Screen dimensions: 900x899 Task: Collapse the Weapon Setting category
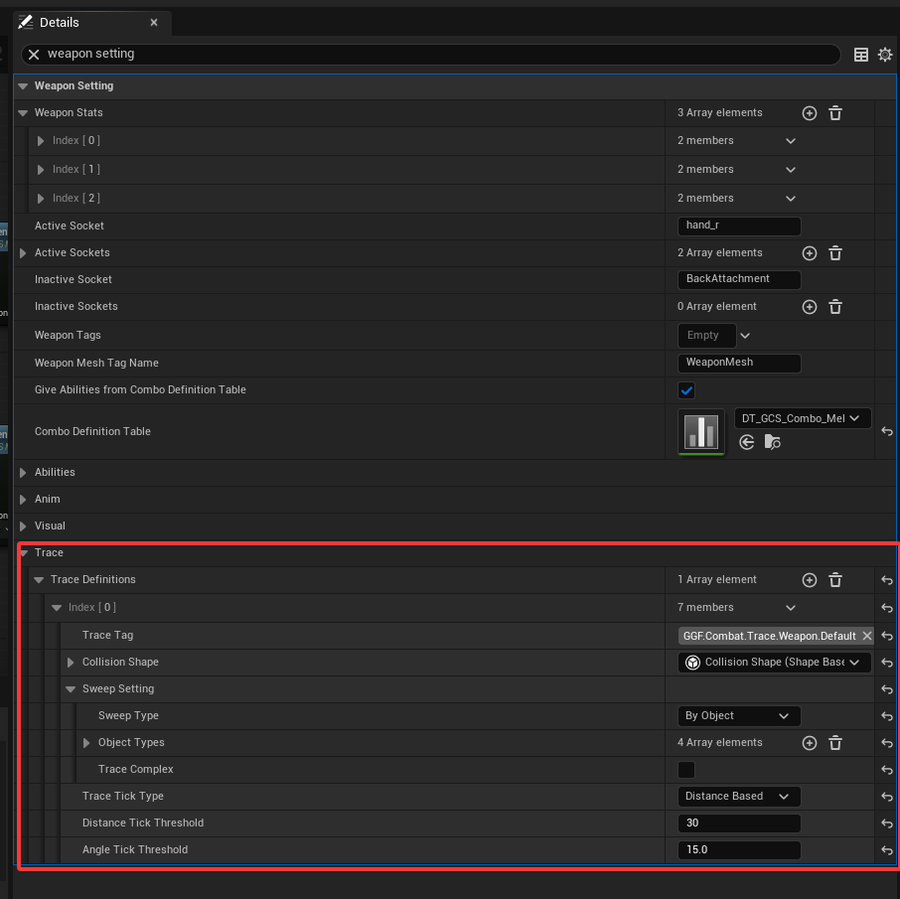click(23, 86)
